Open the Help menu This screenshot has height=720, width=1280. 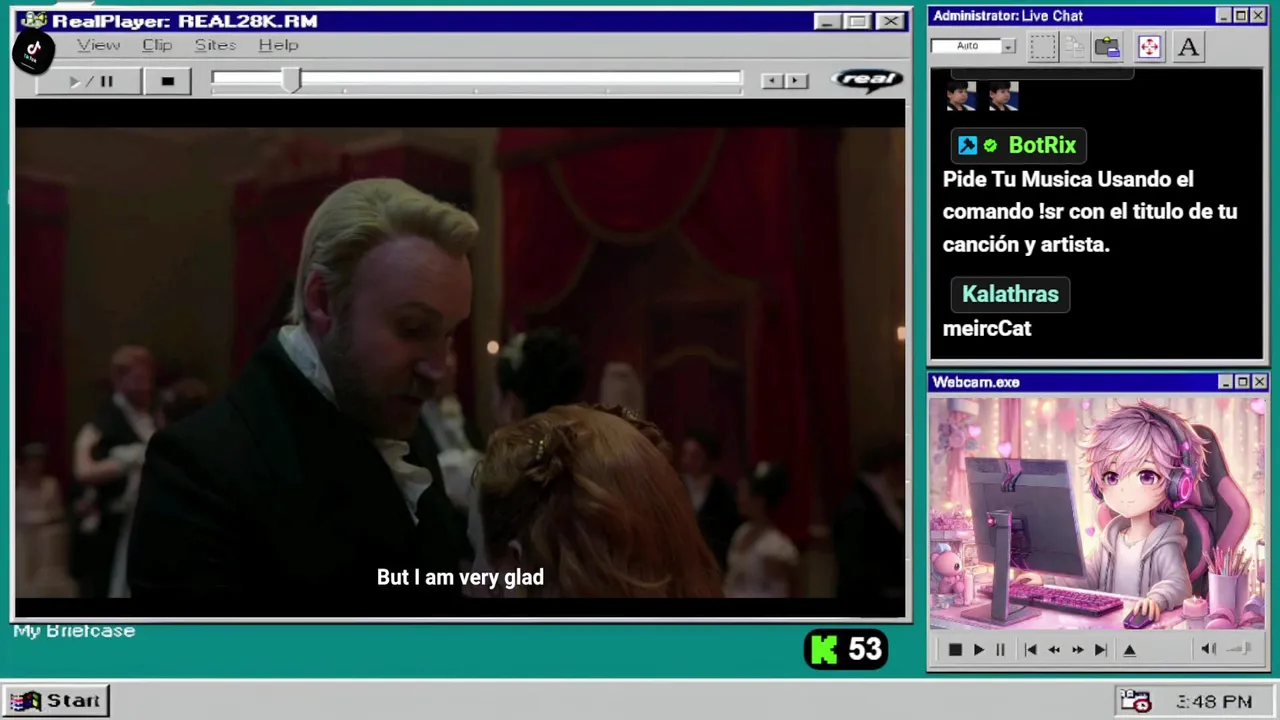click(x=278, y=45)
